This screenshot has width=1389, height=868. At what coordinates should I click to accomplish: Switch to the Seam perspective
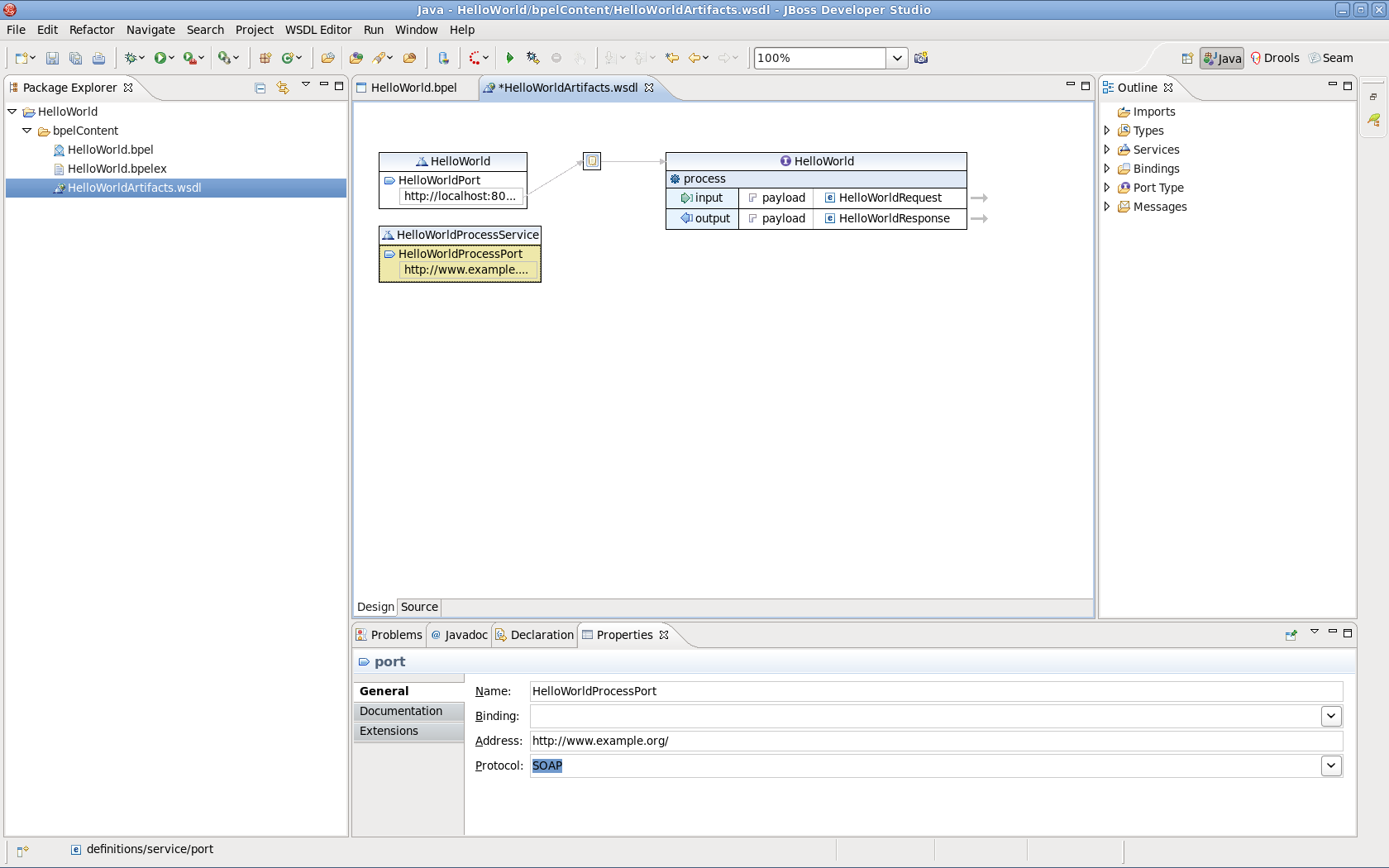coord(1332,58)
